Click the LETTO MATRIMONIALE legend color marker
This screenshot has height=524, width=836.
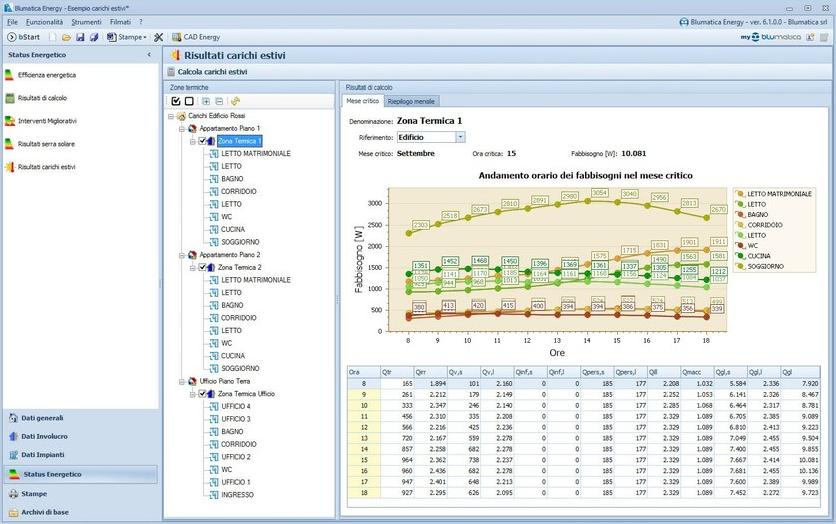coord(740,193)
